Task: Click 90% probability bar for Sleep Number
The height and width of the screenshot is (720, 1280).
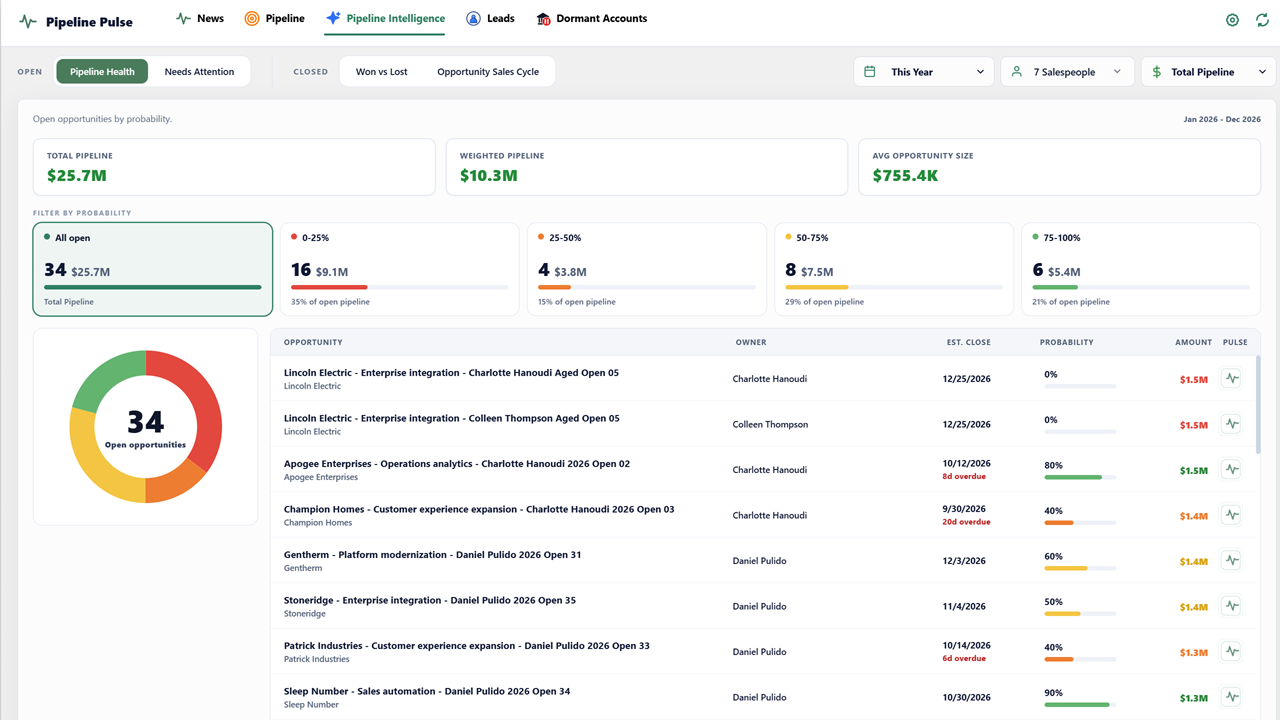Action: pos(1080,704)
